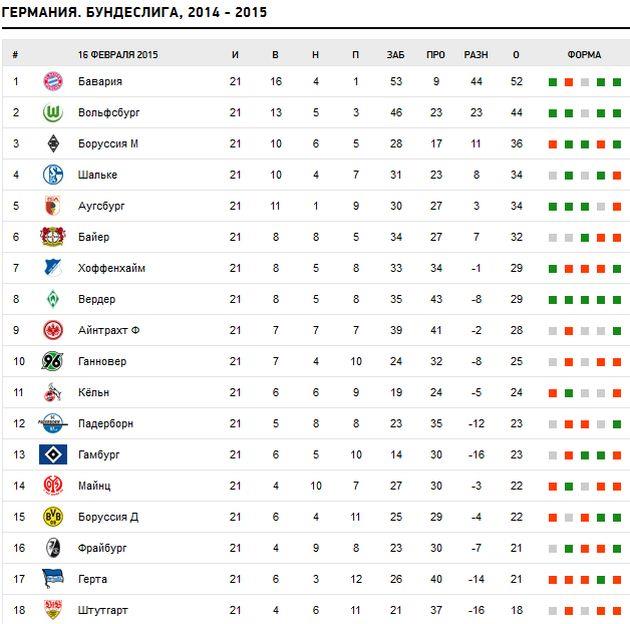Sort table by the ЗАБ goals column

395,53
